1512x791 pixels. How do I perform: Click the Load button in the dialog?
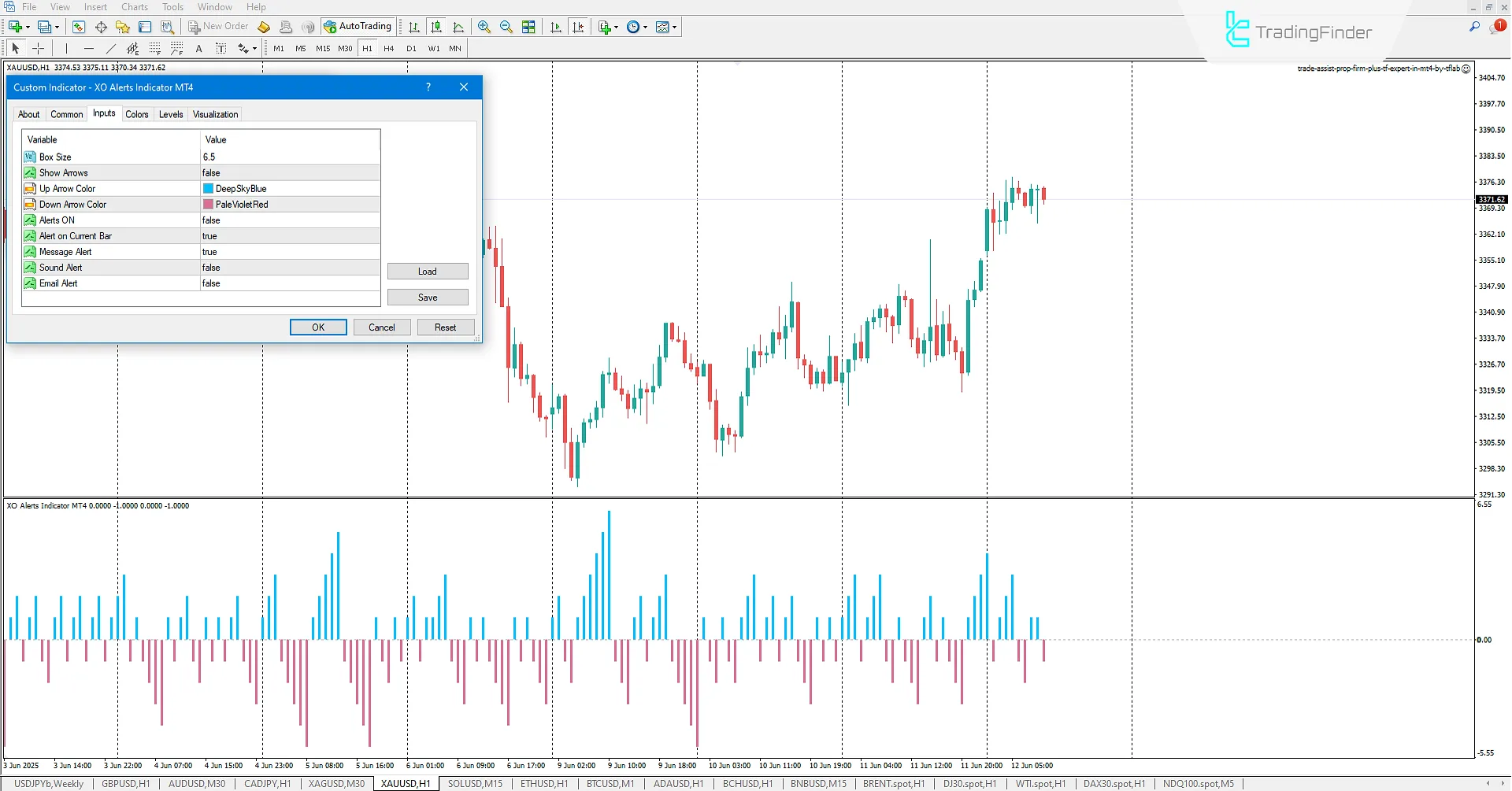click(x=428, y=271)
